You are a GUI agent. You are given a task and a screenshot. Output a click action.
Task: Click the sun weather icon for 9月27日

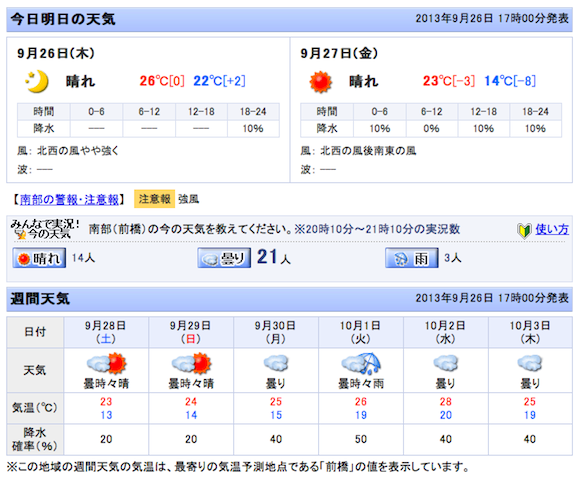[320, 81]
